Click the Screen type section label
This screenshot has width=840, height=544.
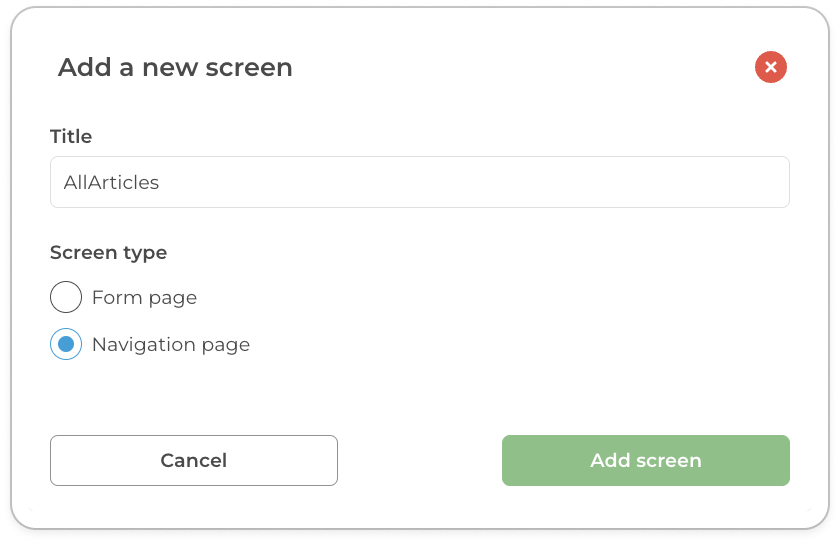click(x=108, y=253)
